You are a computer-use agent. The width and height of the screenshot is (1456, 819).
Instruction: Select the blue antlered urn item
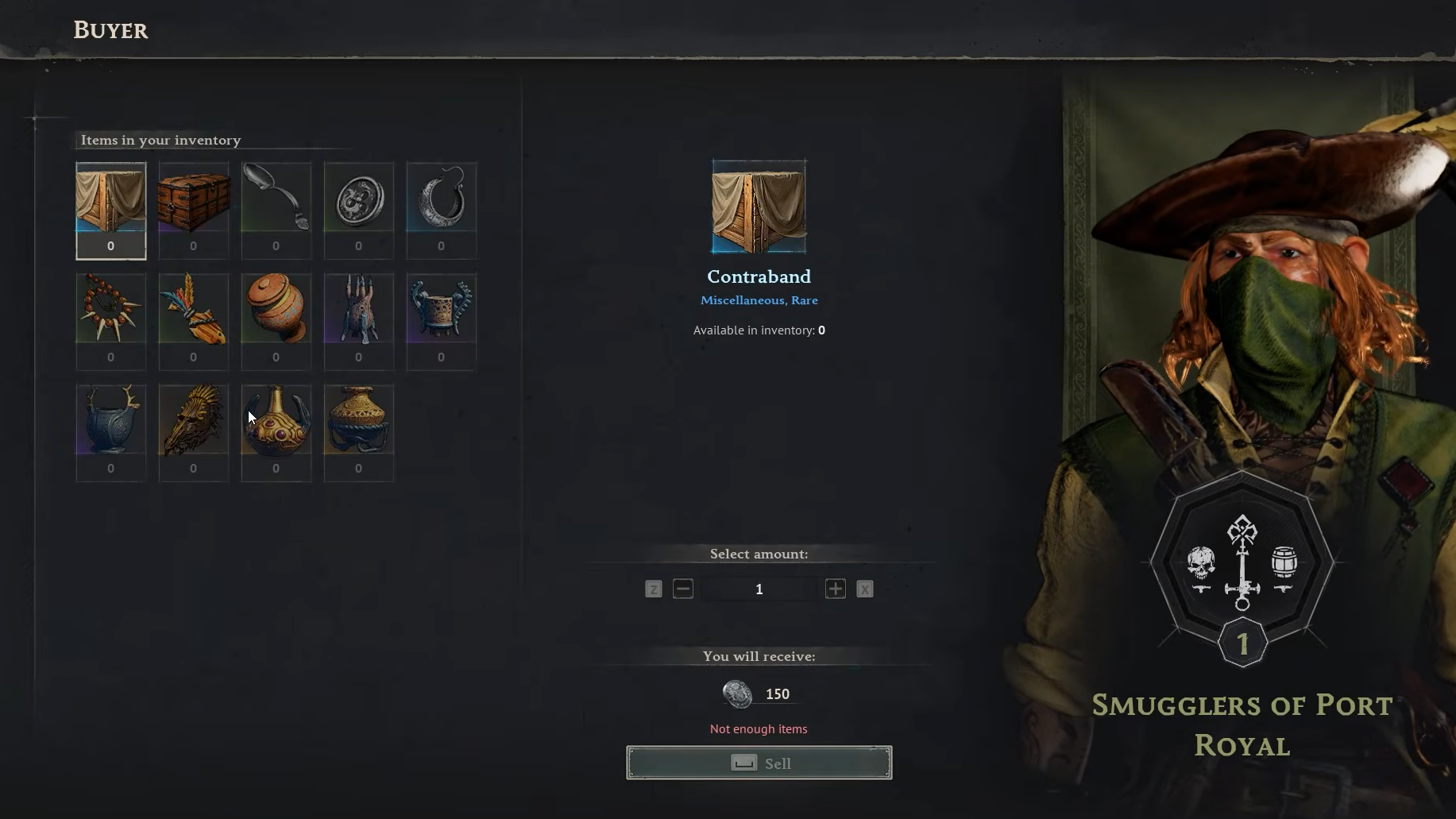click(111, 433)
